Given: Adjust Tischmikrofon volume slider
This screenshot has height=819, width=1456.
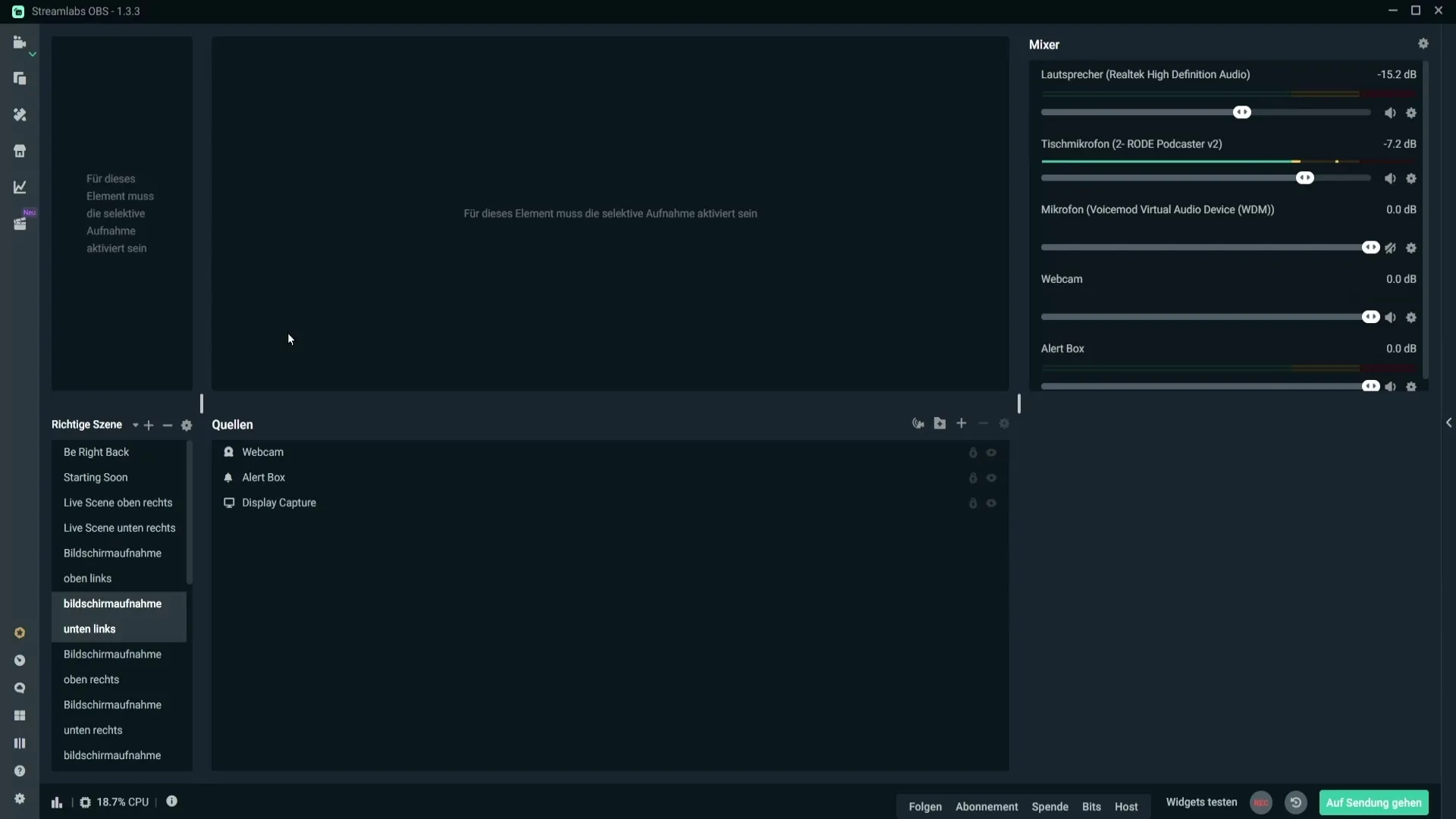Looking at the screenshot, I should (x=1305, y=178).
